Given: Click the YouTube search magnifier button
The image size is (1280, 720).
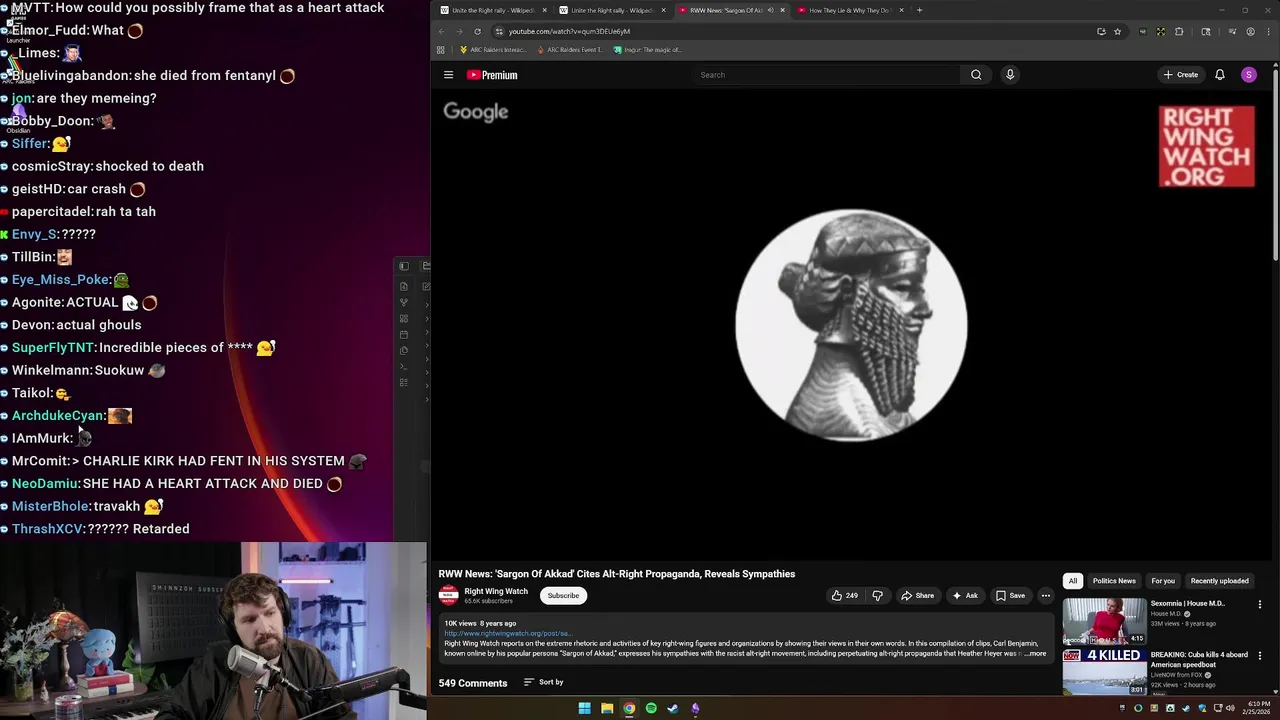Looking at the screenshot, I should (x=976, y=75).
